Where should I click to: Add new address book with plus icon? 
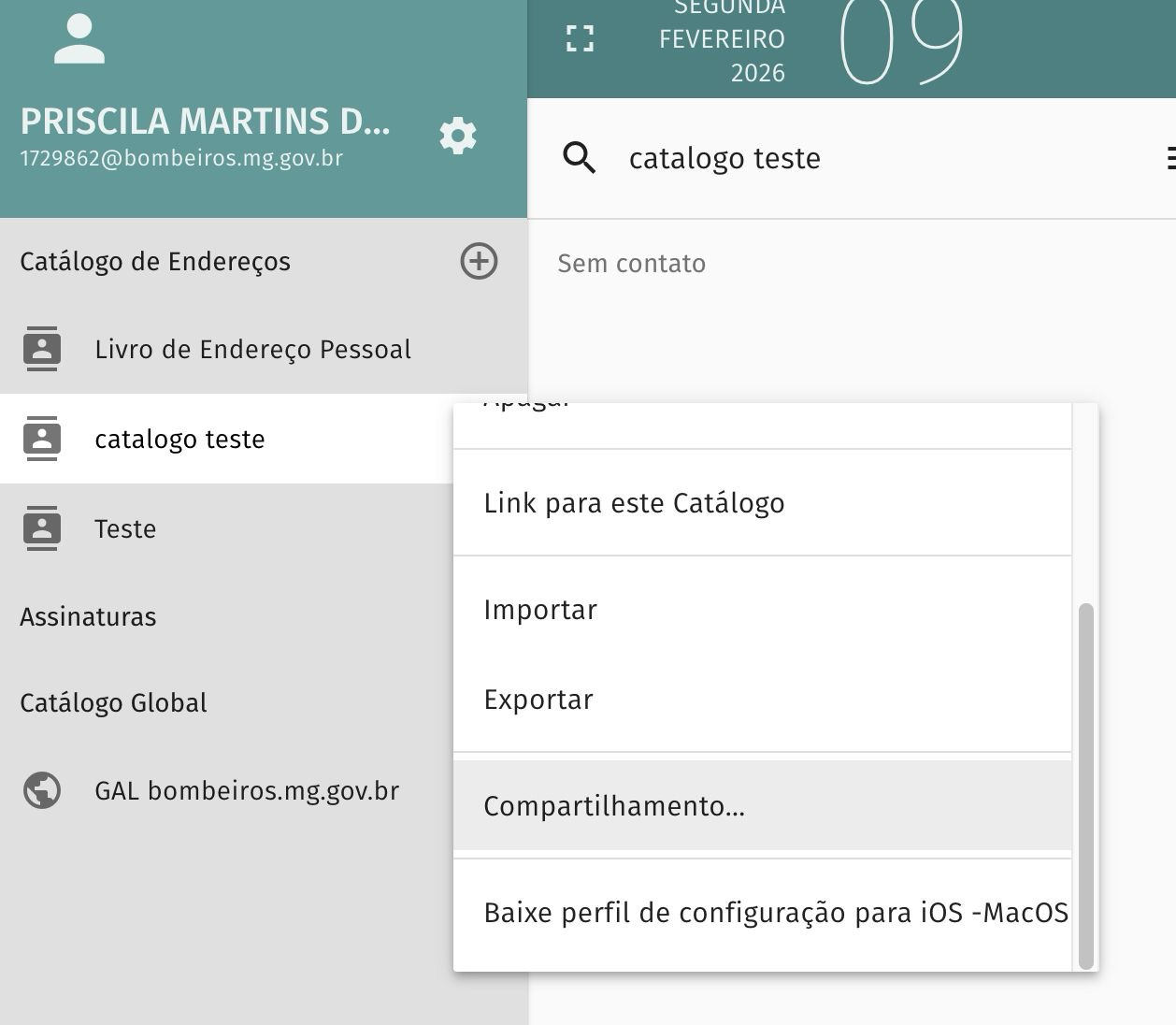point(479,261)
